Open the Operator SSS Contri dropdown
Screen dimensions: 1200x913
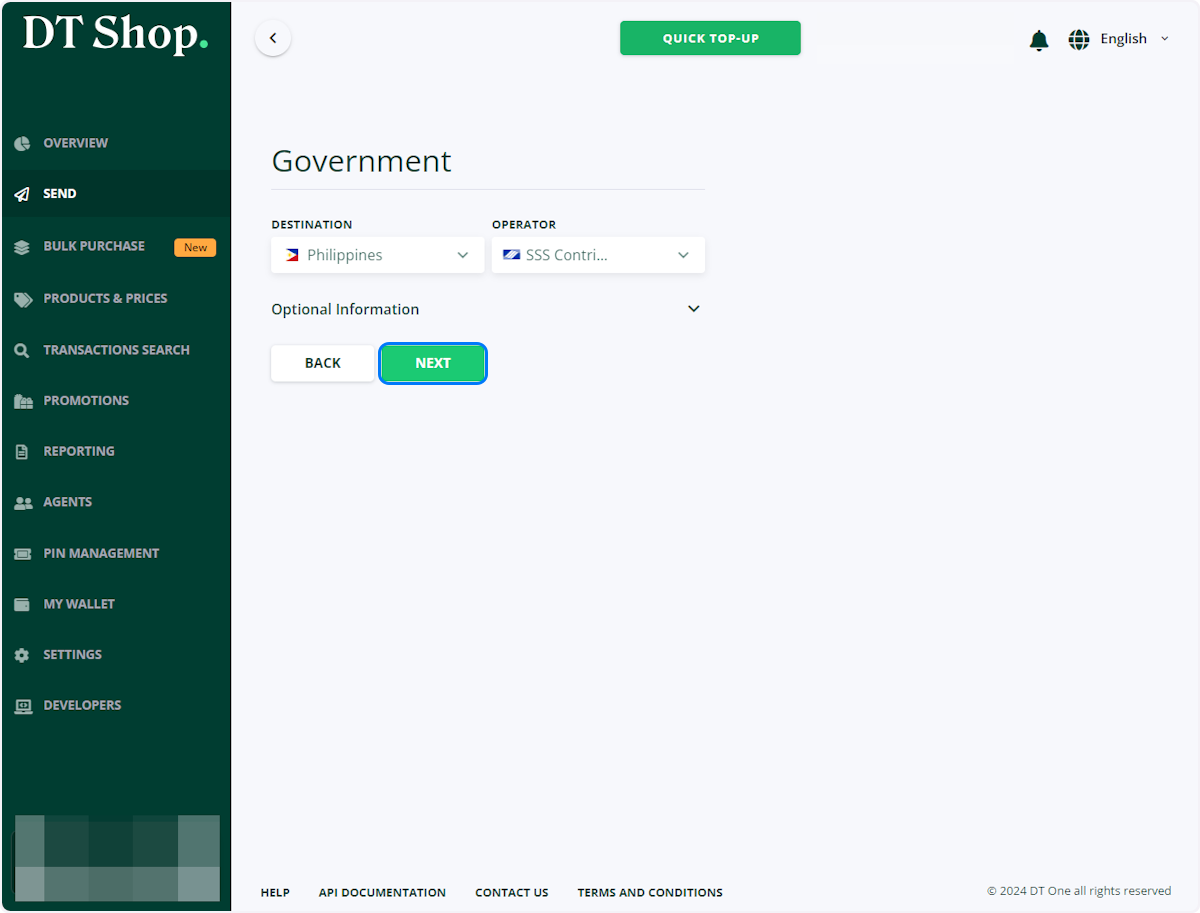pos(598,255)
